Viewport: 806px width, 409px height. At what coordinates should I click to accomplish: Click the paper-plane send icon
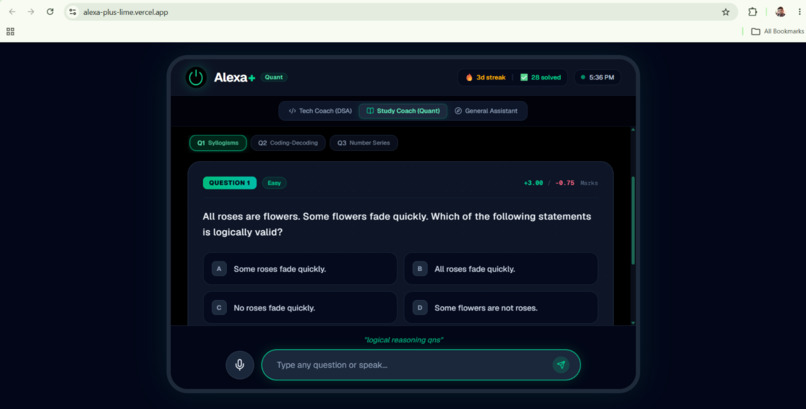pyautogui.click(x=561, y=365)
